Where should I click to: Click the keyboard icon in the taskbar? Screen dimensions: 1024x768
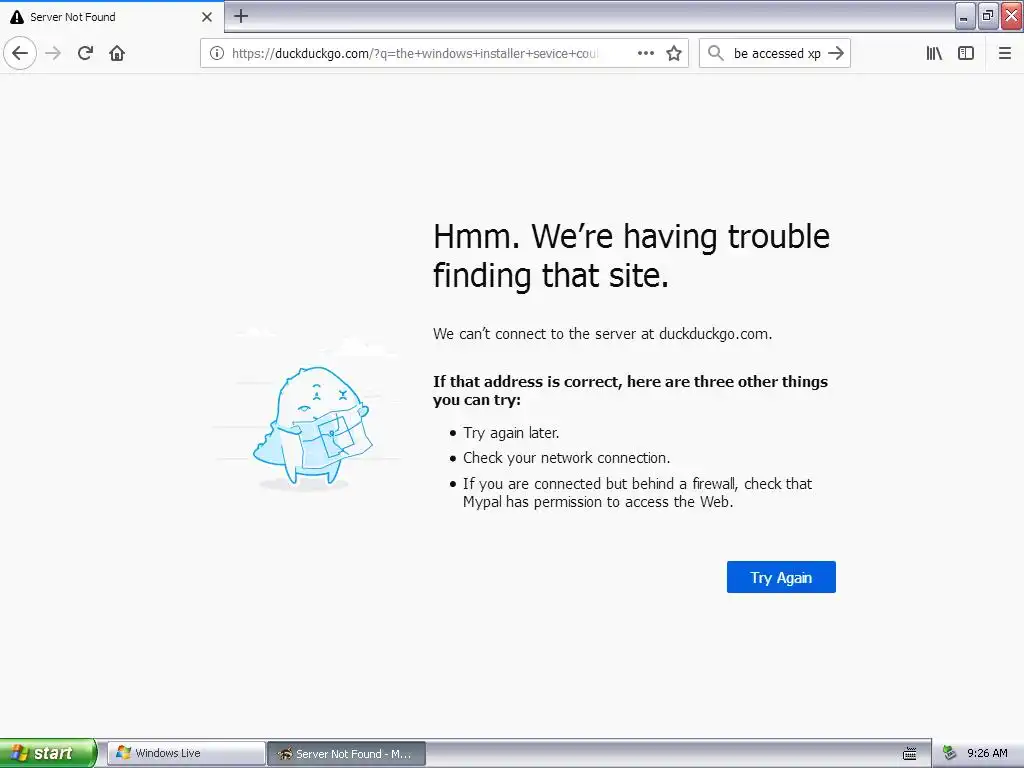(910, 754)
